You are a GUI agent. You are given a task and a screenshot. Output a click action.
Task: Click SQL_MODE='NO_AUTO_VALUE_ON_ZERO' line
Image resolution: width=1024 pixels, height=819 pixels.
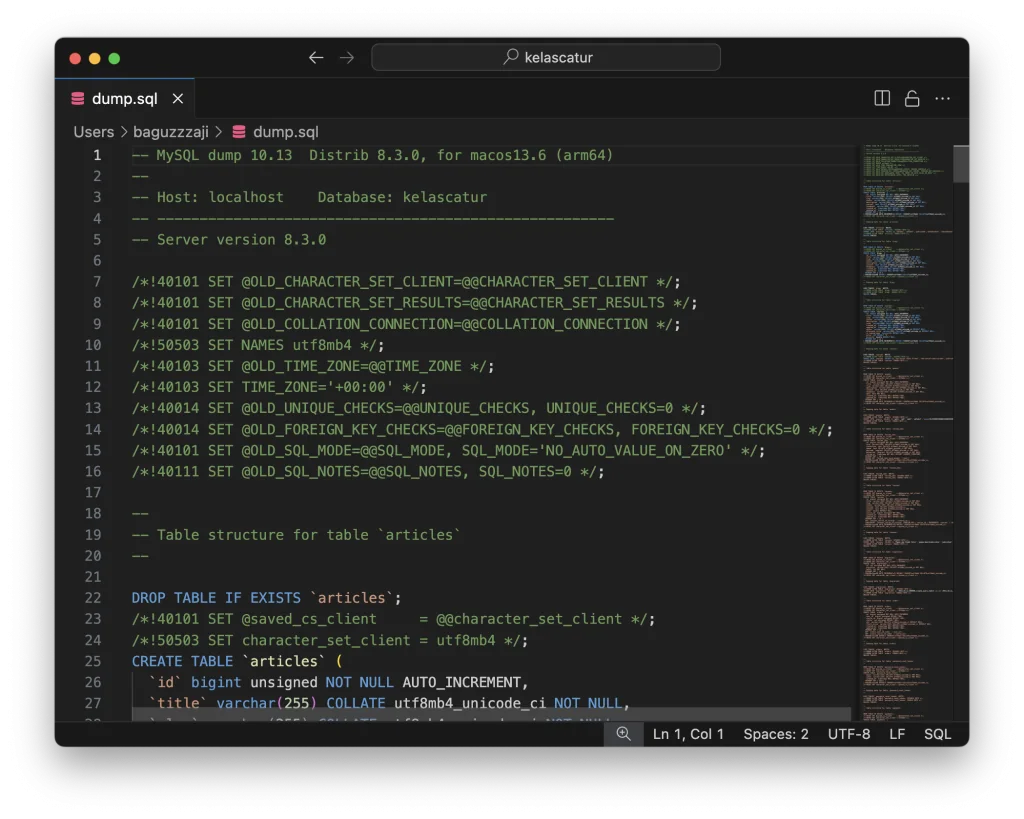coord(448,451)
